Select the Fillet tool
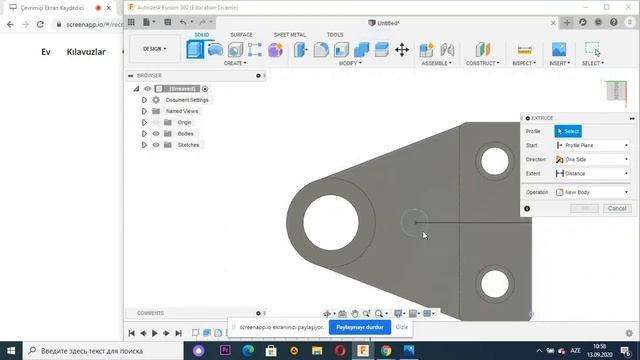Image resolution: width=640 pixels, height=360 pixels. [321, 50]
